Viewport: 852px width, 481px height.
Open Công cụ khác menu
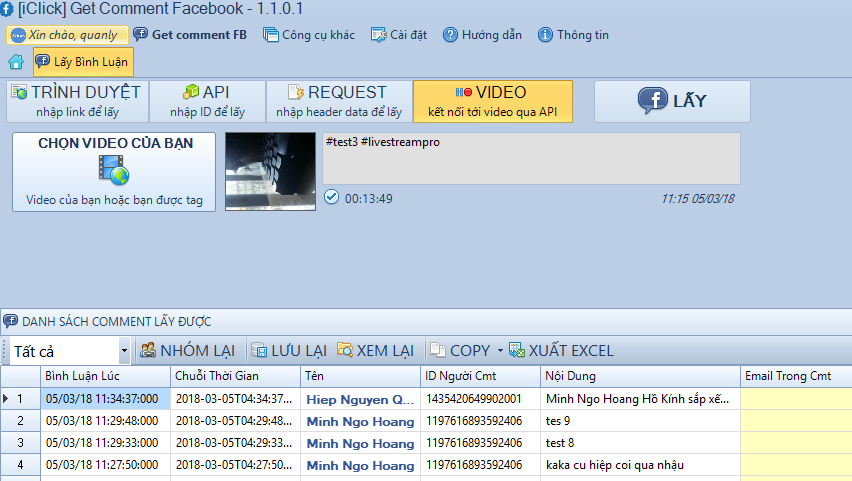(309, 35)
